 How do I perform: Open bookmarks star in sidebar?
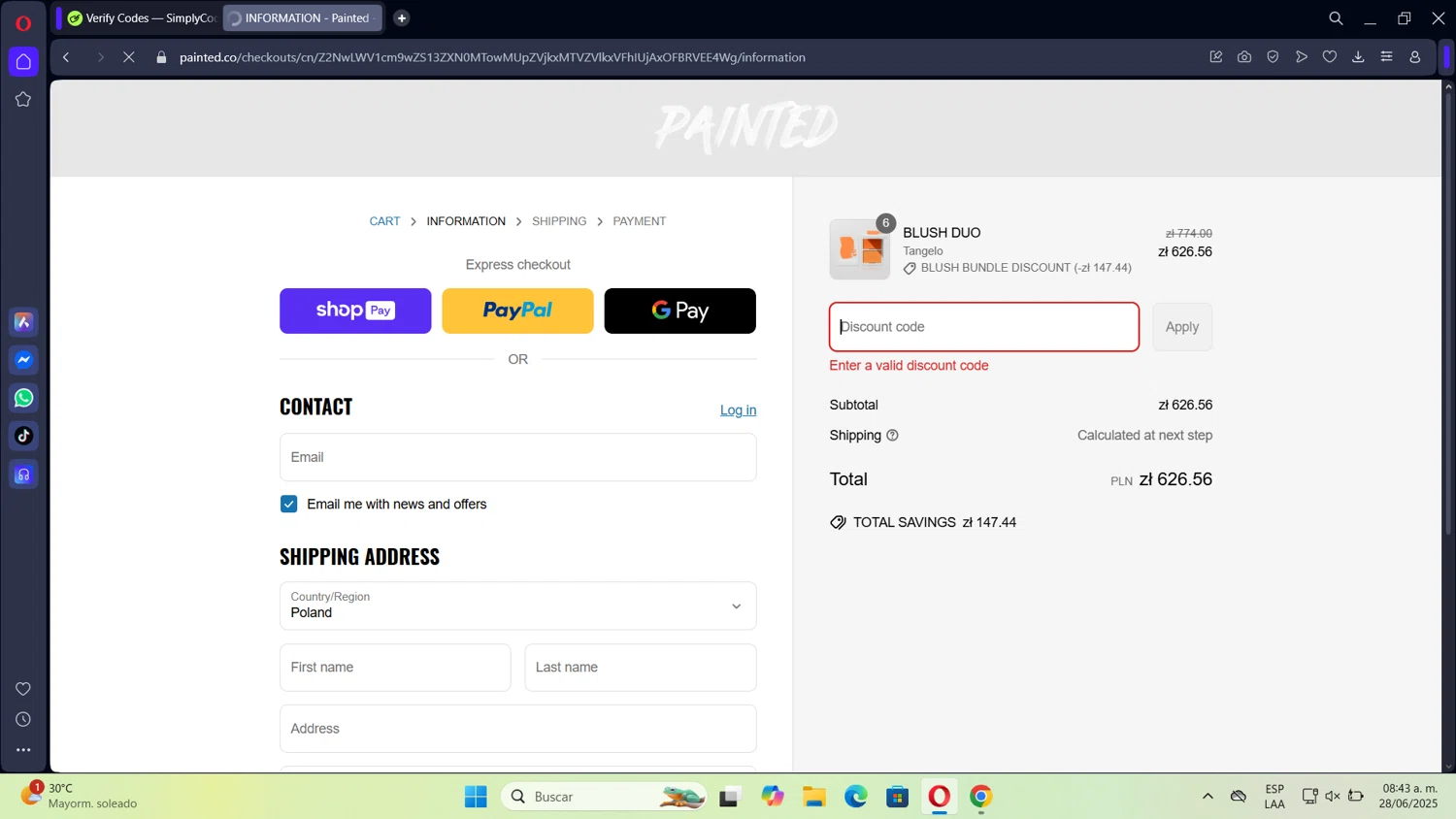(23, 99)
